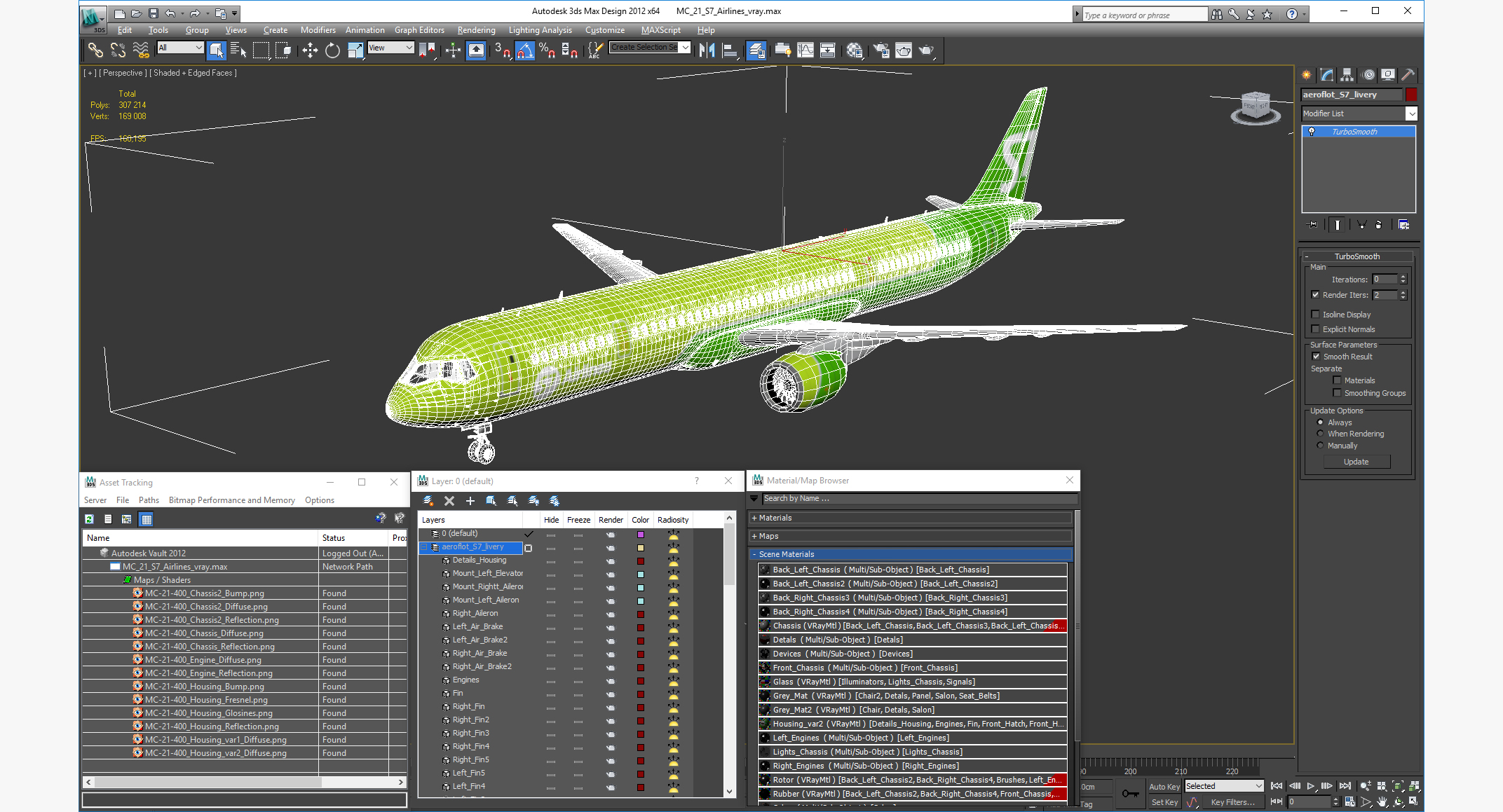Open the Material Editor icon
This screenshot has height=812, width=1503.
point(855,50)
